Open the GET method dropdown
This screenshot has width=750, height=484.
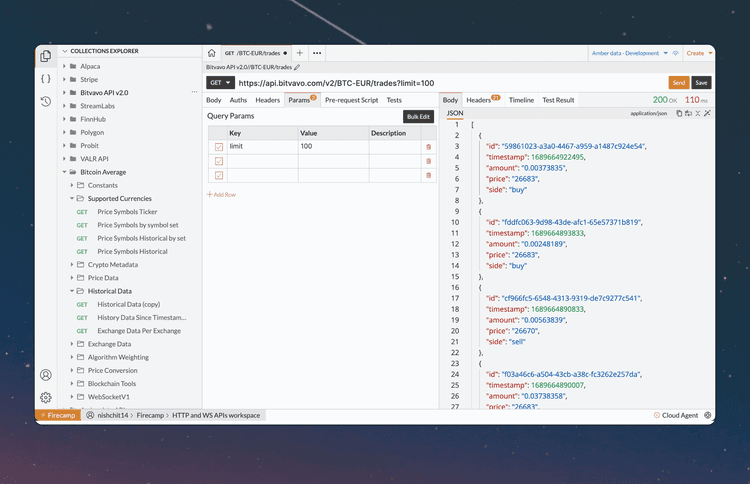(x=220, y=83)
